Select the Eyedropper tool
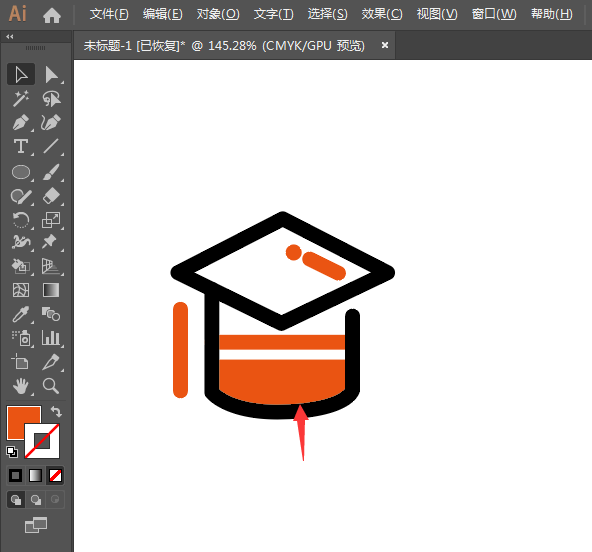This screenshot has width=592, height=552. click(21, 314)
